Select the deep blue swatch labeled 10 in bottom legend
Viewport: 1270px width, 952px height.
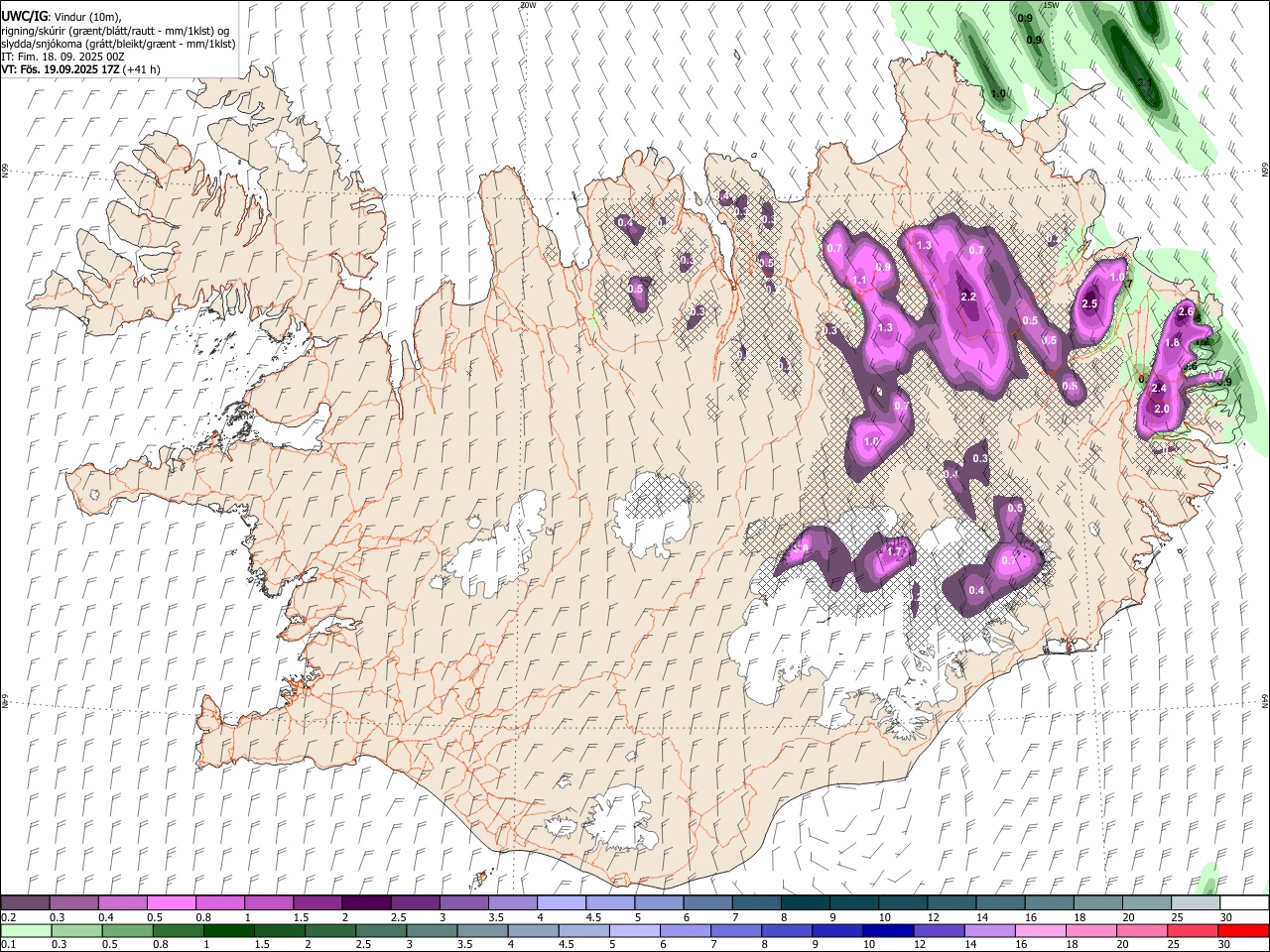coord(887,931)
